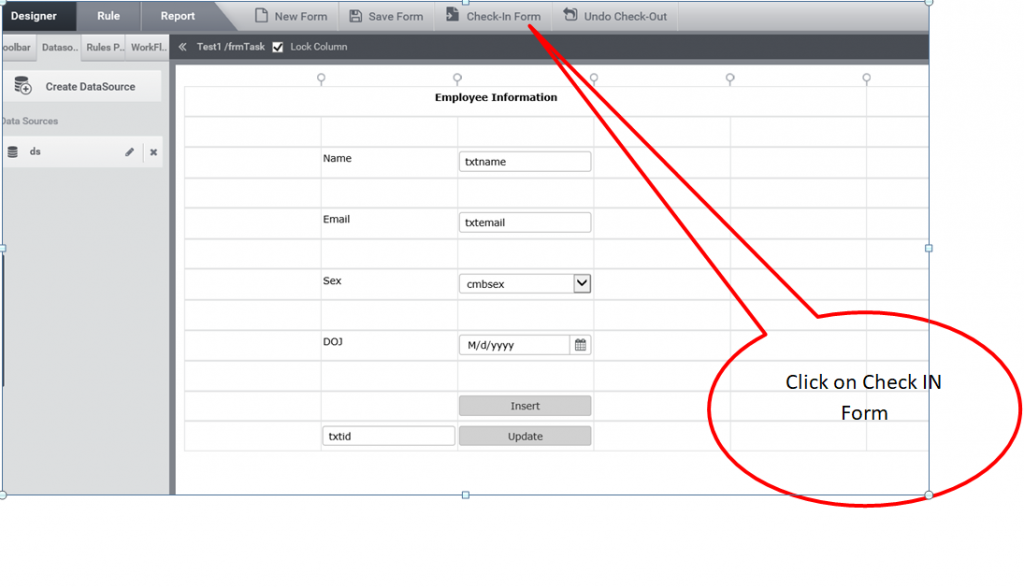This screenshot has width=1024, height=588.
Task: Click the Insert button
Action: point(525,406)
